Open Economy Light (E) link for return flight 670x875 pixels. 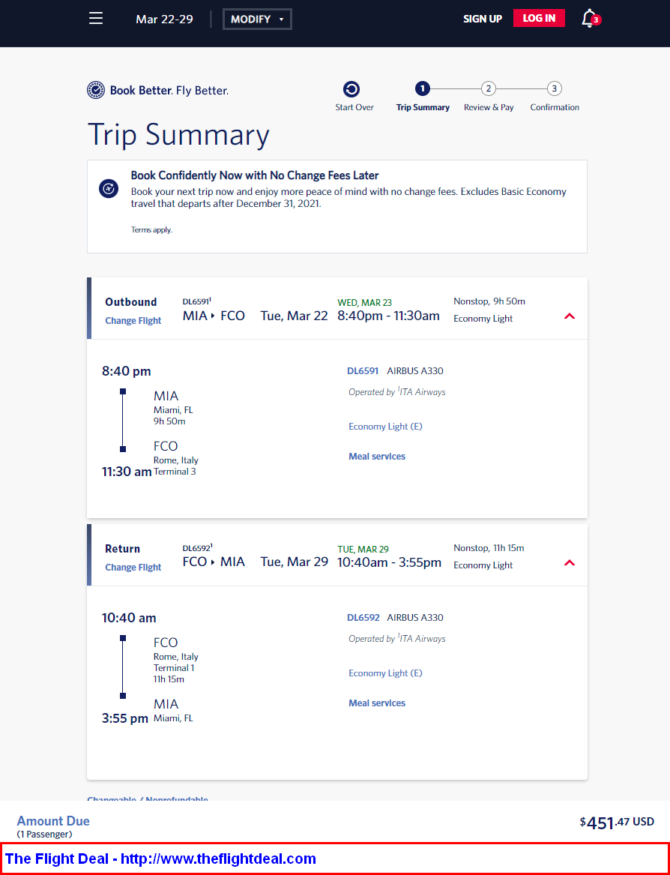pyautogui.click(x=385, y=673)
